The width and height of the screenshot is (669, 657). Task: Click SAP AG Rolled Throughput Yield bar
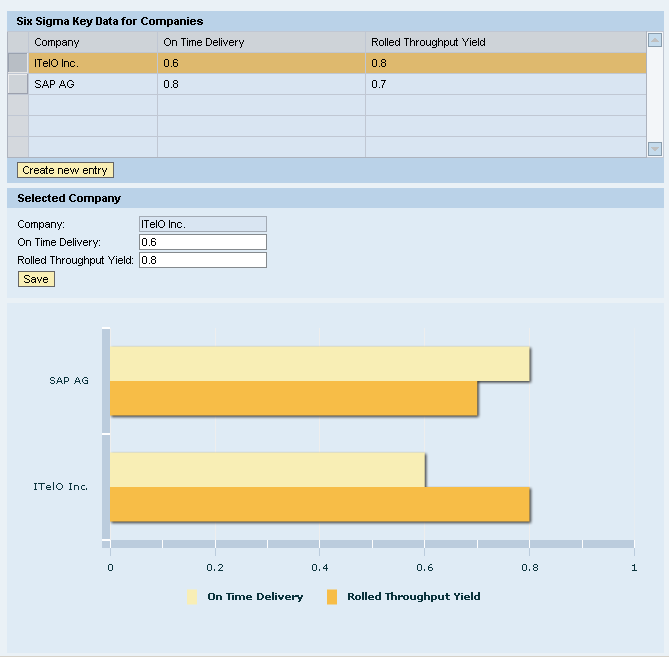(293, 398)
